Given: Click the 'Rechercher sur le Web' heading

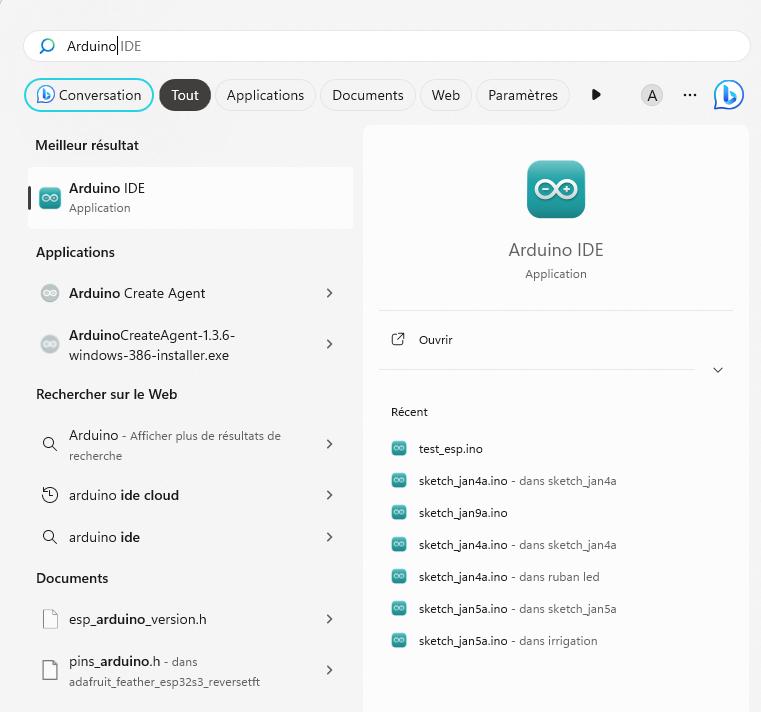Looking at the screenshot, I should tap(106, 394).
